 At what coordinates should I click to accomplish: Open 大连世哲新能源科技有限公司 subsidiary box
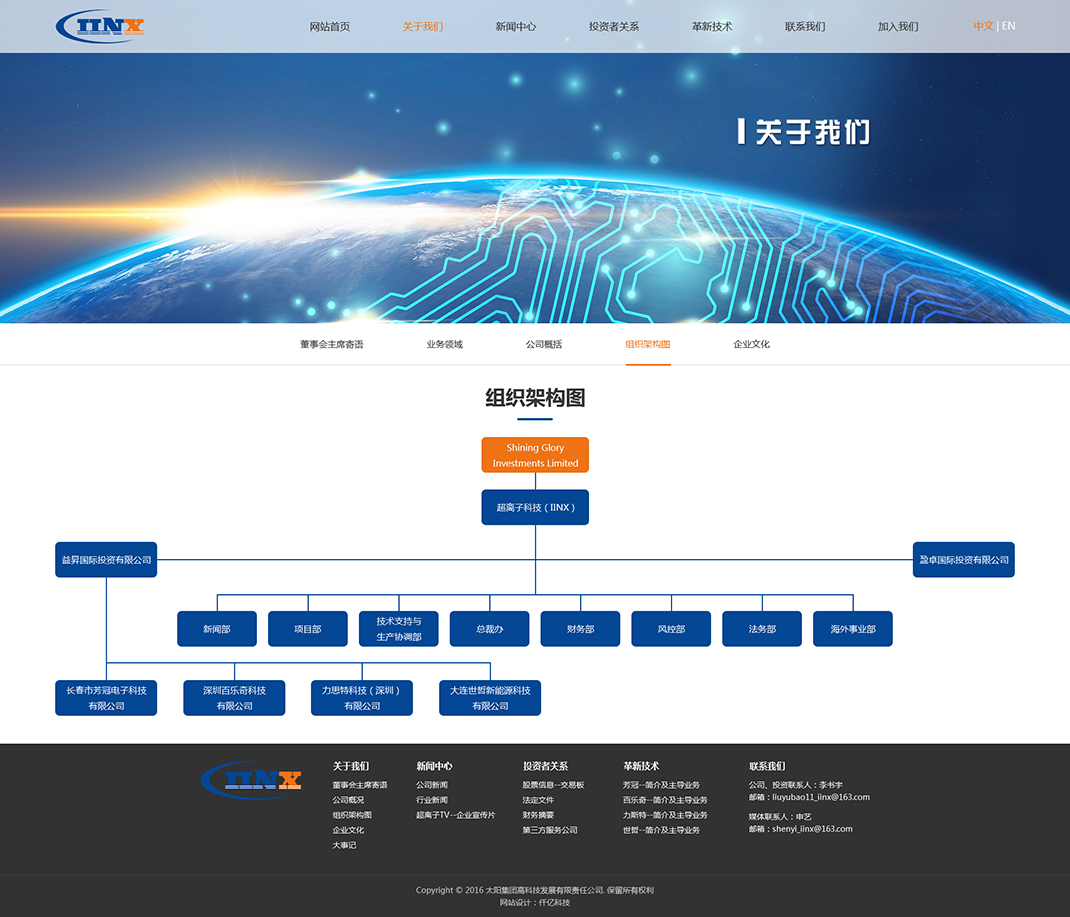490,698
